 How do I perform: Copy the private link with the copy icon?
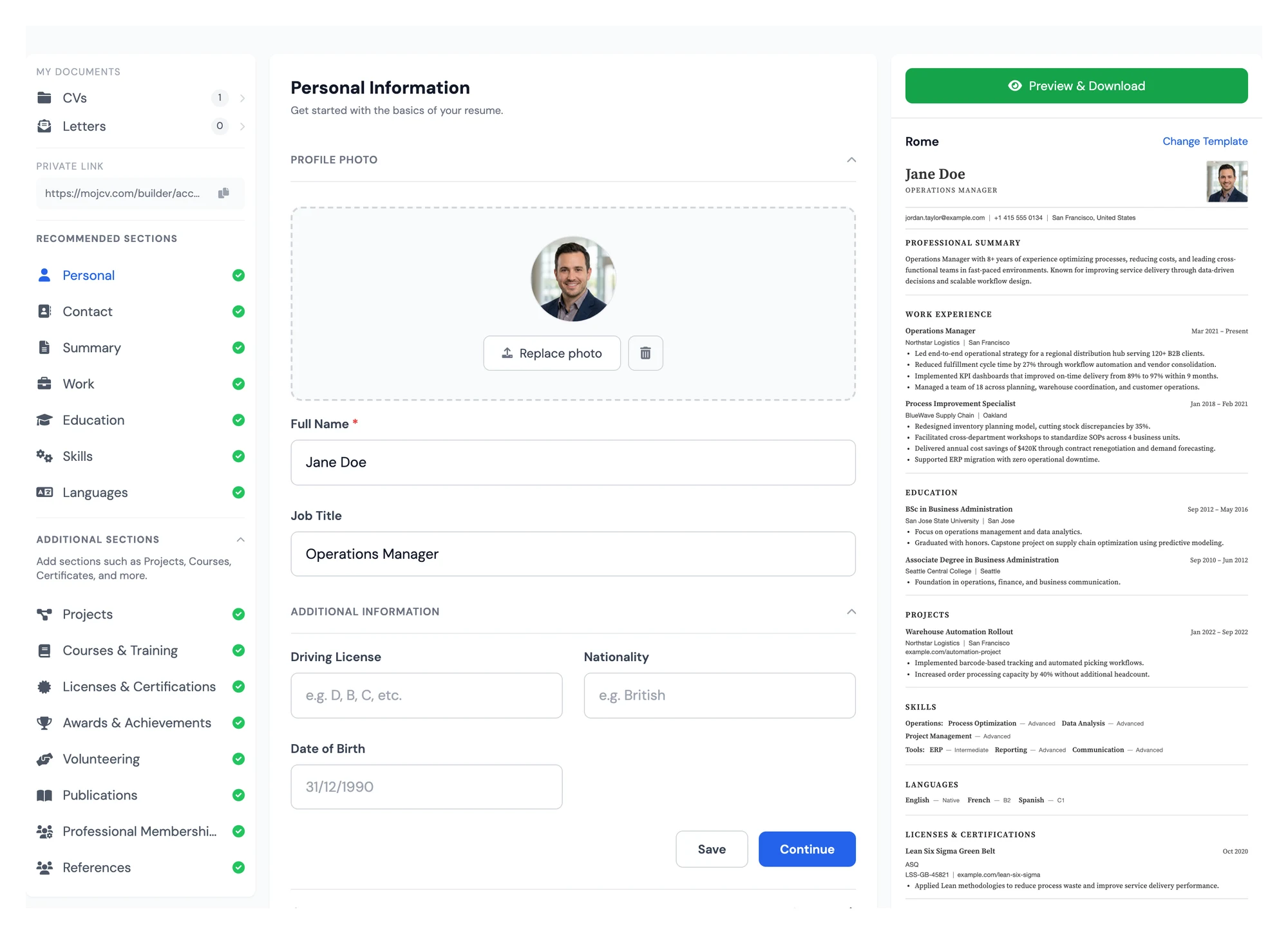click(223, 193)
